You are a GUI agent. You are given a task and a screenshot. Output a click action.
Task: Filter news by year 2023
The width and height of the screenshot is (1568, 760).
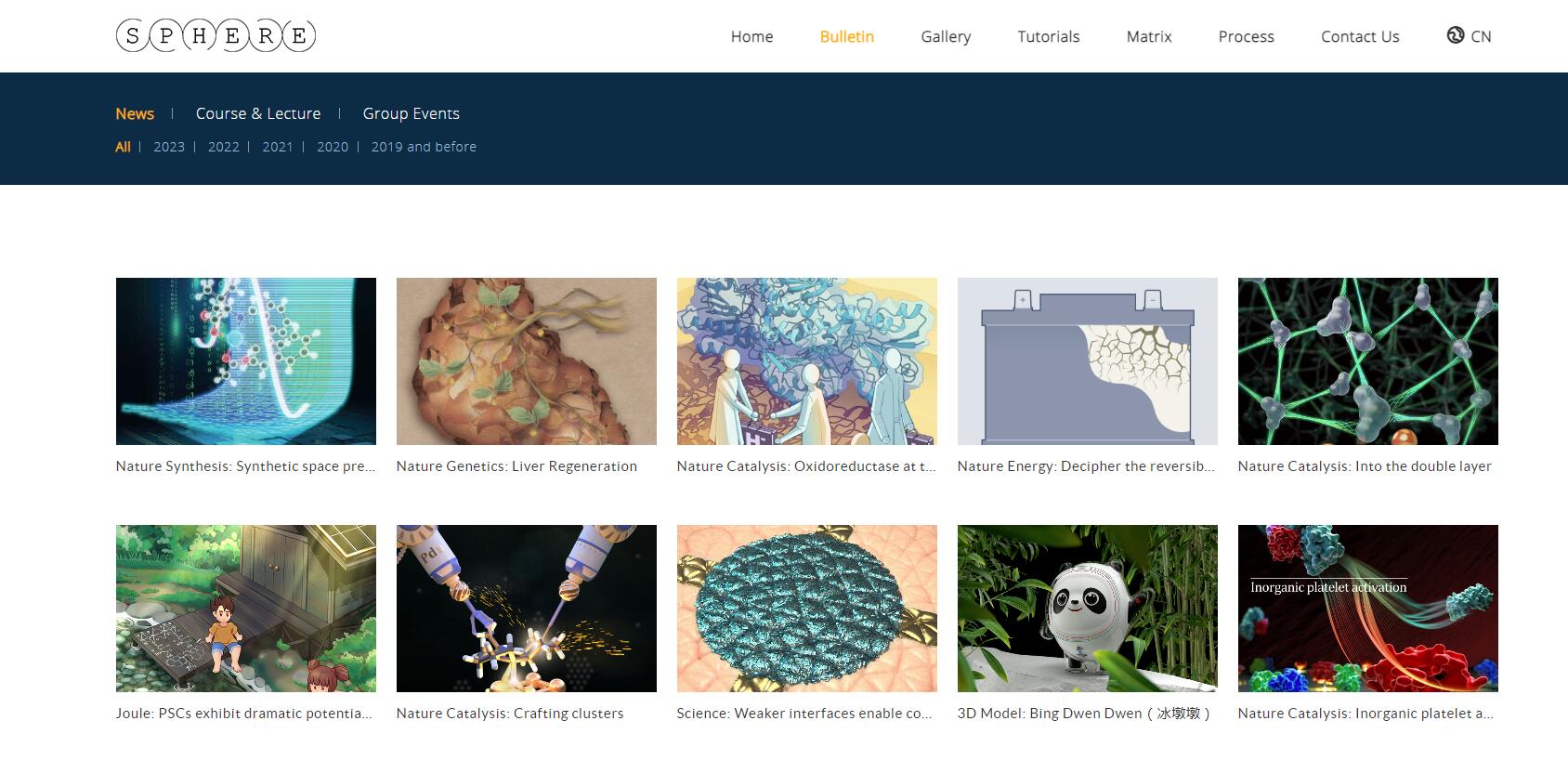[169, 147]
